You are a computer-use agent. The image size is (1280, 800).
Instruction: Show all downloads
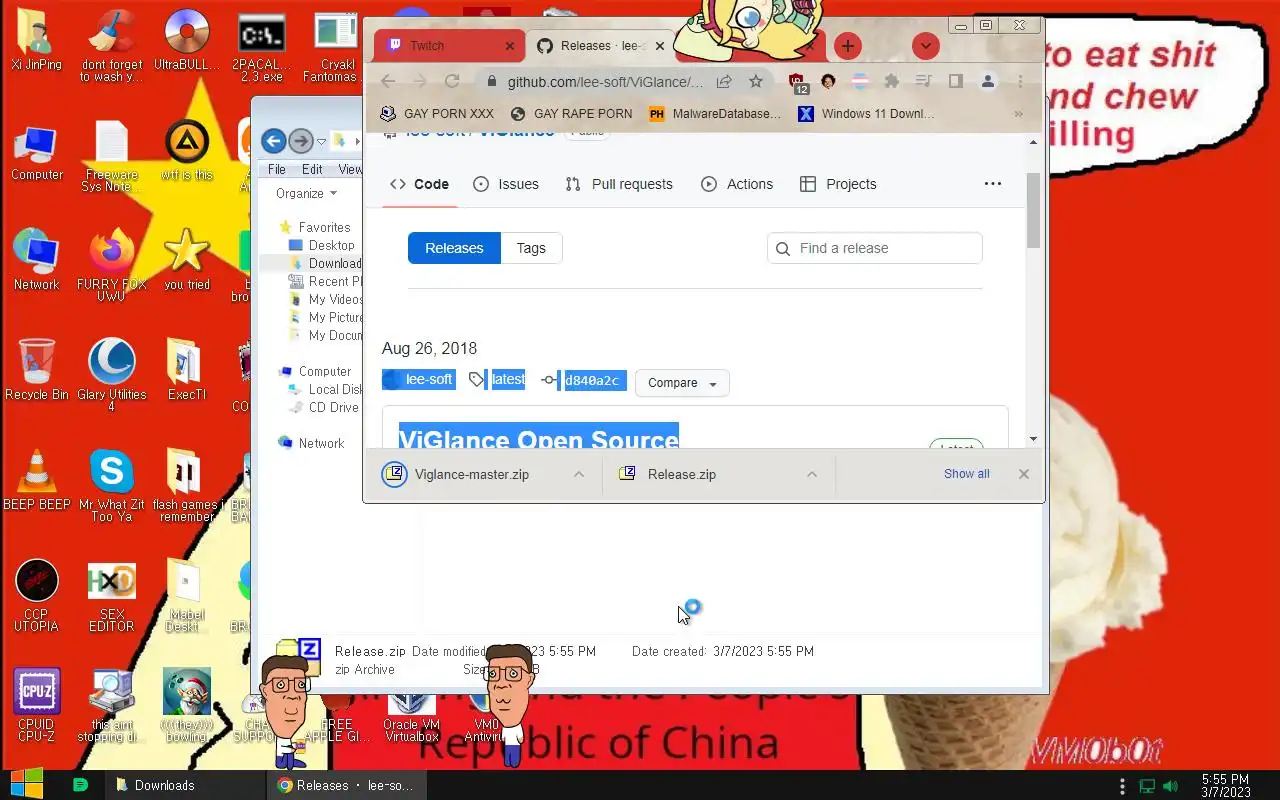point(967,474)
